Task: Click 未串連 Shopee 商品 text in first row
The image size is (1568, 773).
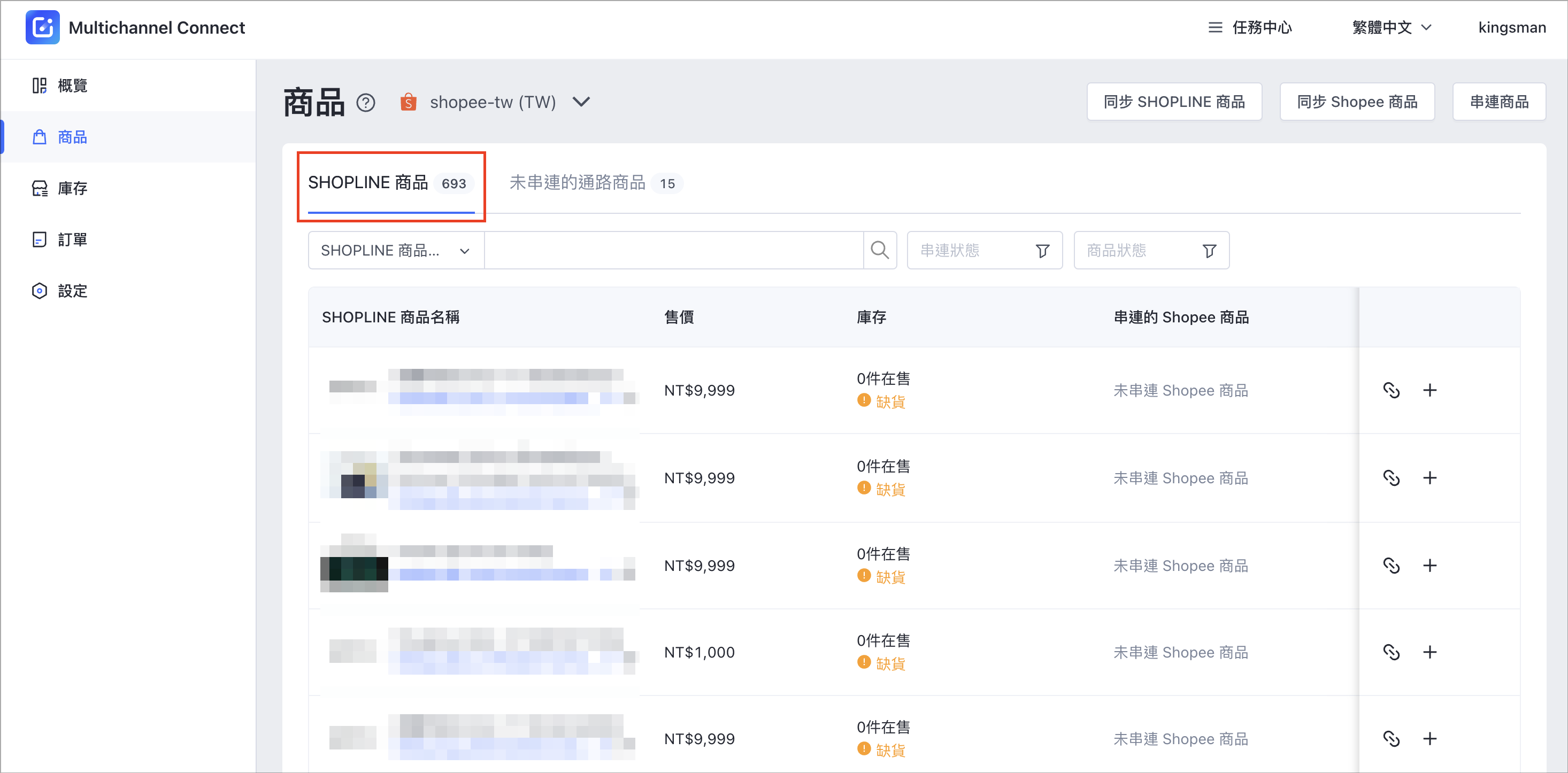Action: (x=1181, y=390)
